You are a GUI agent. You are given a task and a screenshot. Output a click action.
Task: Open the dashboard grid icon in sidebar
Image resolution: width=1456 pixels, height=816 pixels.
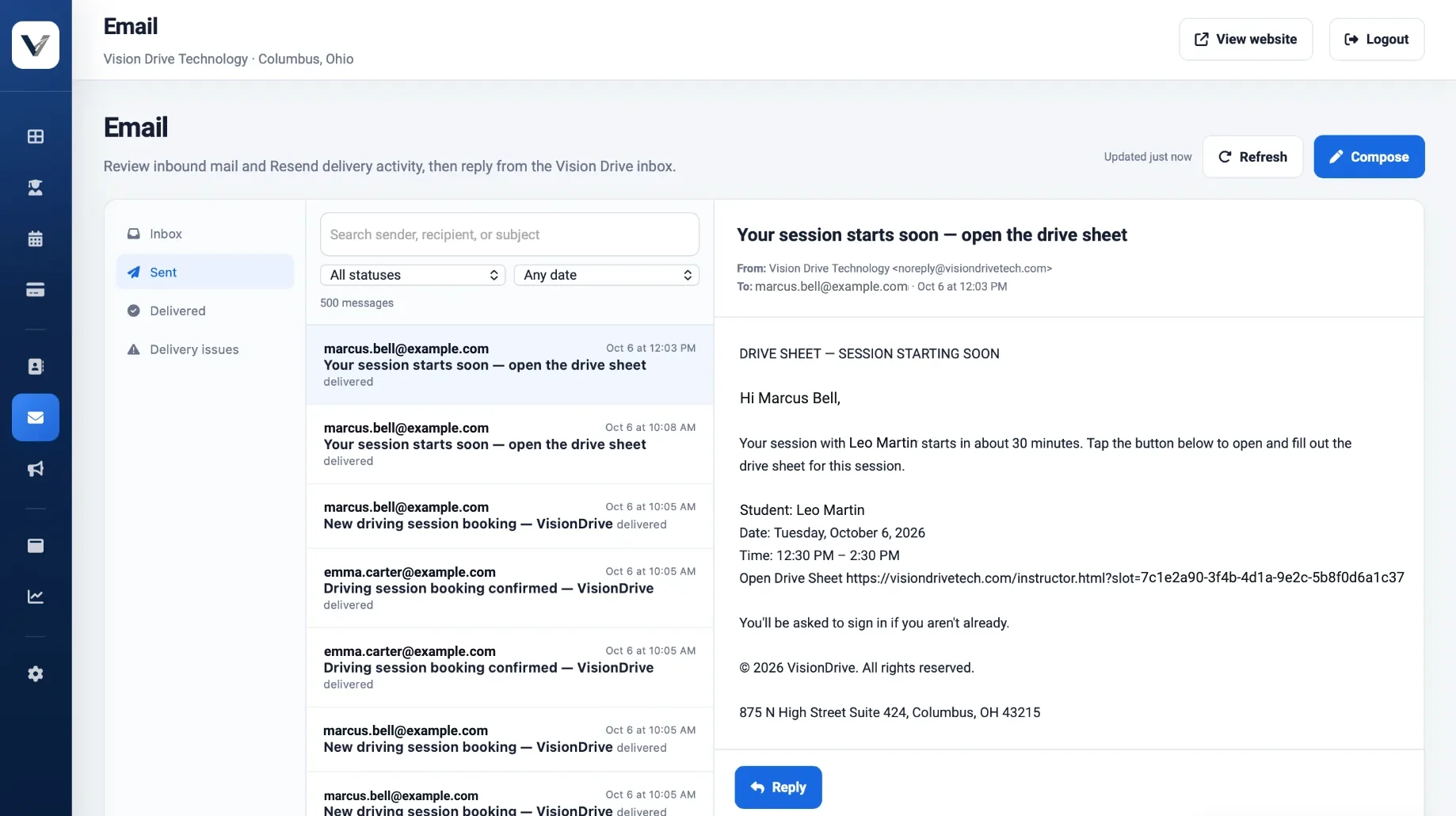point(36,136)
